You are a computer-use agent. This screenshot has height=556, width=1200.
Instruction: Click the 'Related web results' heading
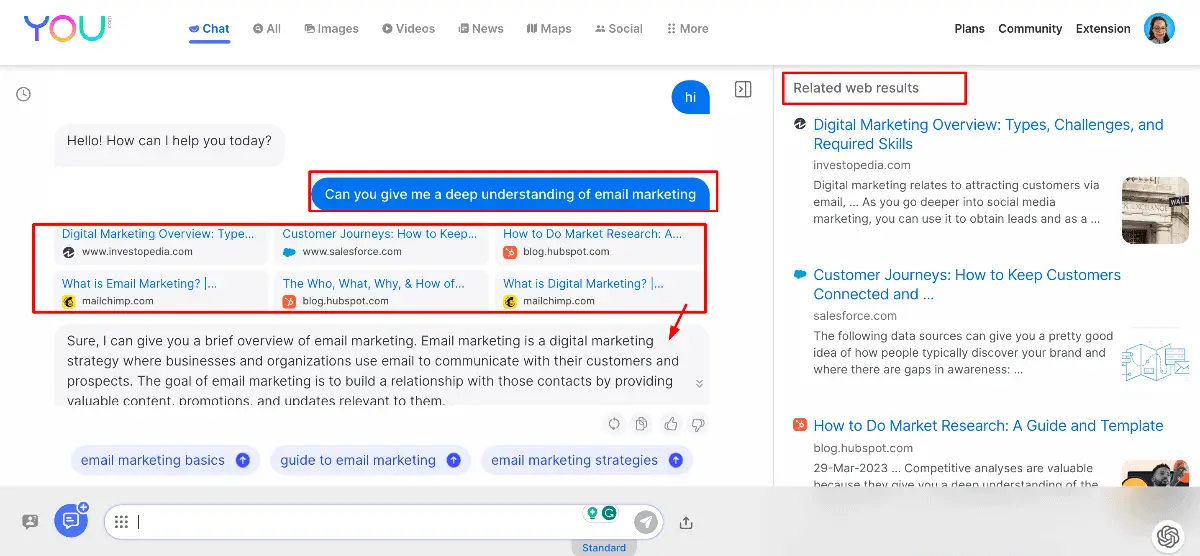(x=856, y=88)
